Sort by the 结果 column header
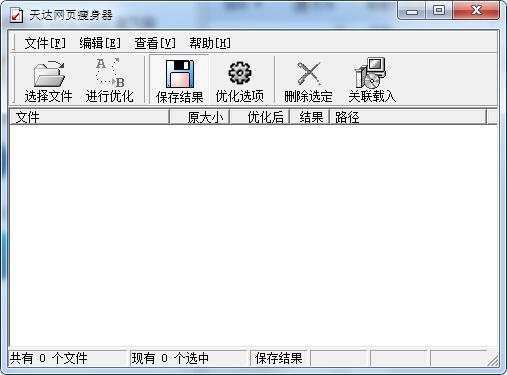The height and width of the screenshot is (375, 507). click(x=309, y=117)
